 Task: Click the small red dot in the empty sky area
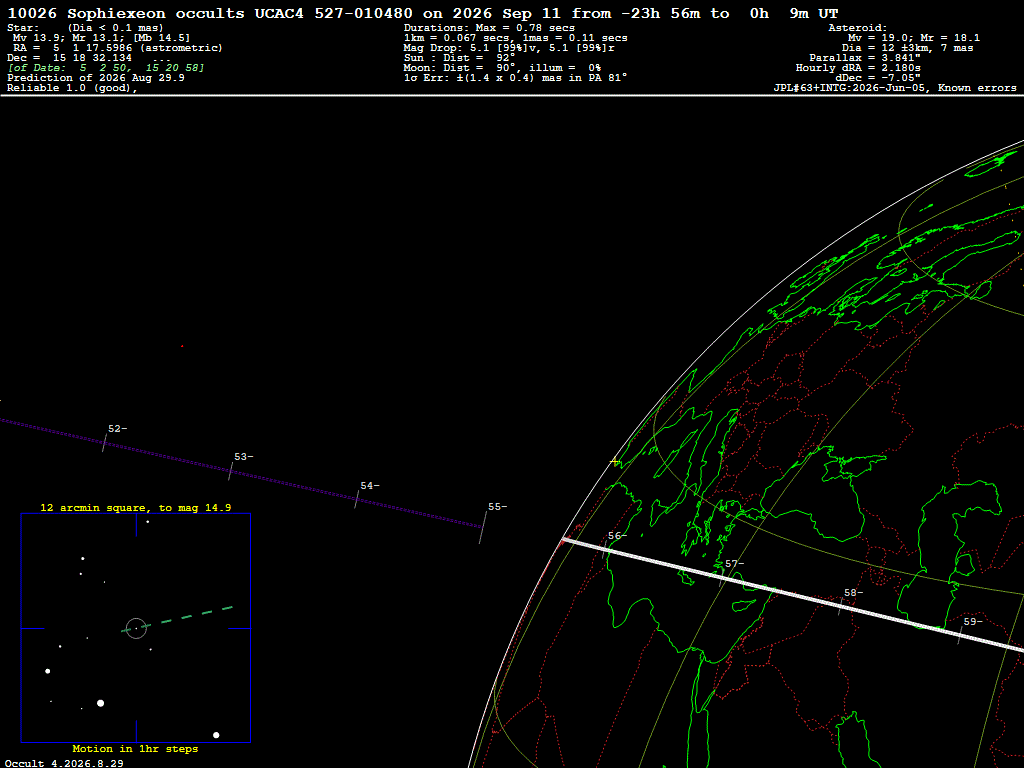point(182,346)
